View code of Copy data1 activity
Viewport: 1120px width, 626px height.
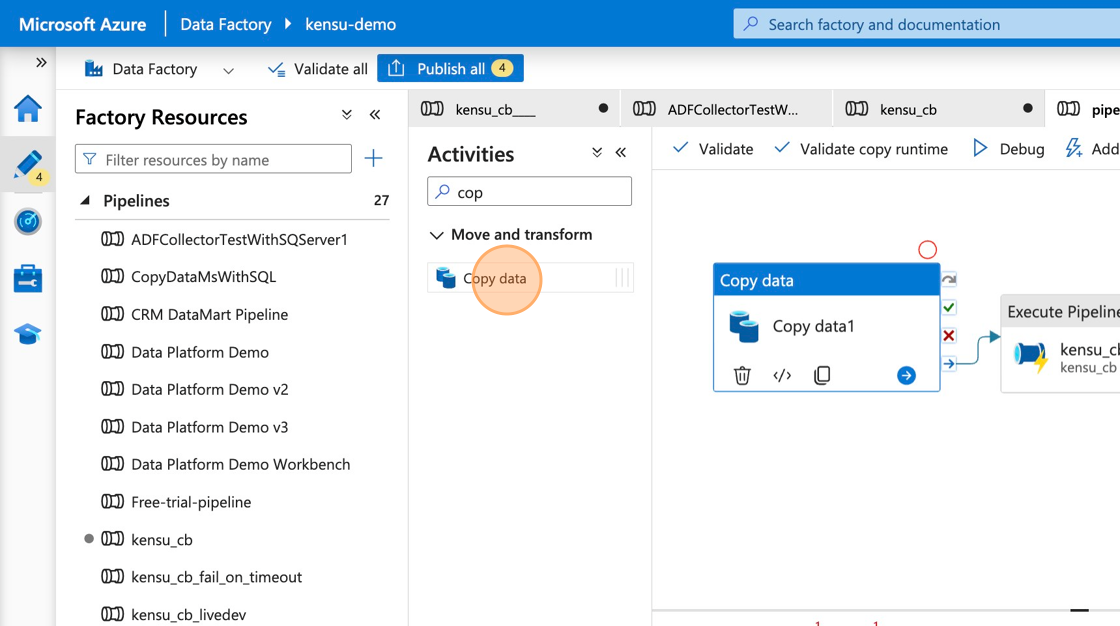point(782,375)
